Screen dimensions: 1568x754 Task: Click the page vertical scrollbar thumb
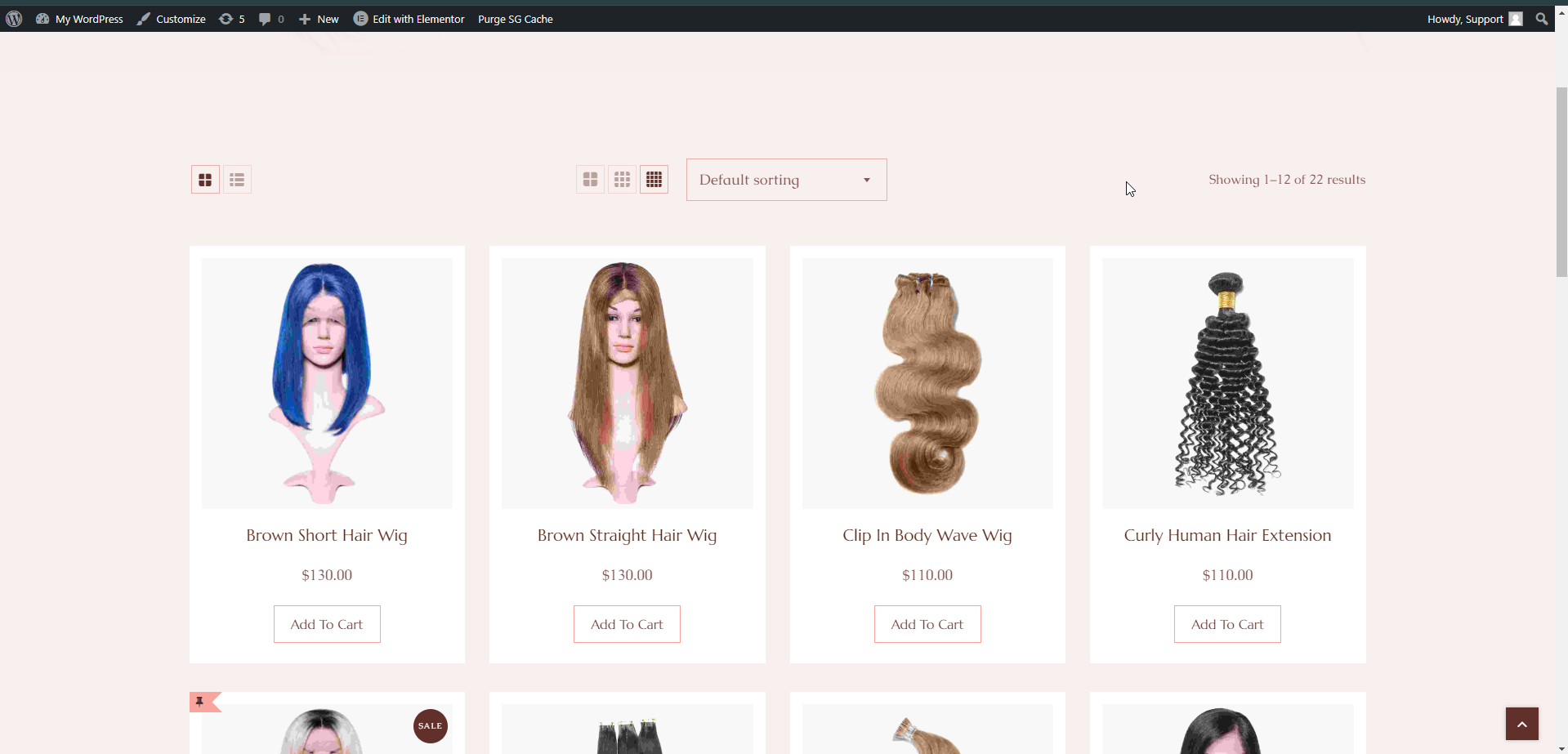(1561, 181)
